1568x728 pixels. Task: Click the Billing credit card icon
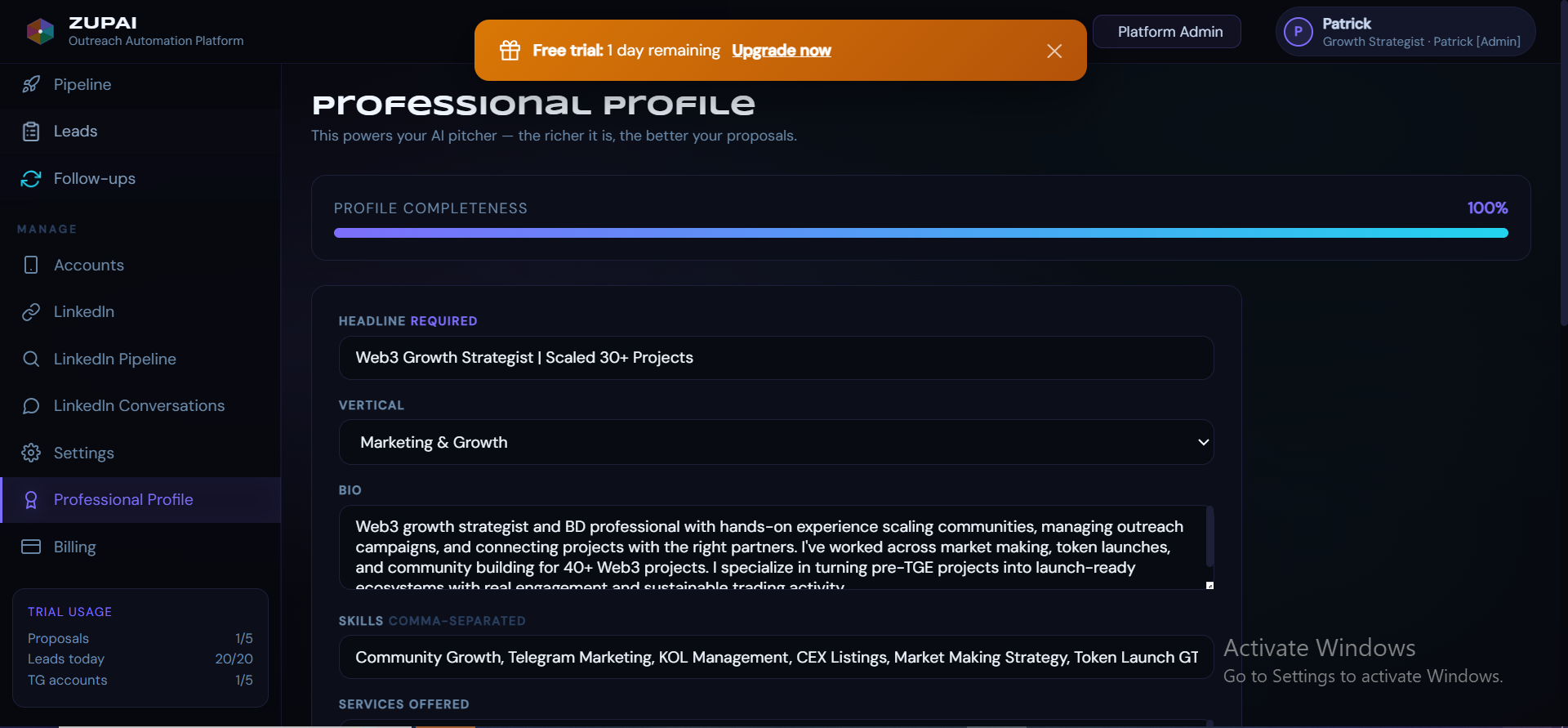pyautogui.click(x=31, y=547)
